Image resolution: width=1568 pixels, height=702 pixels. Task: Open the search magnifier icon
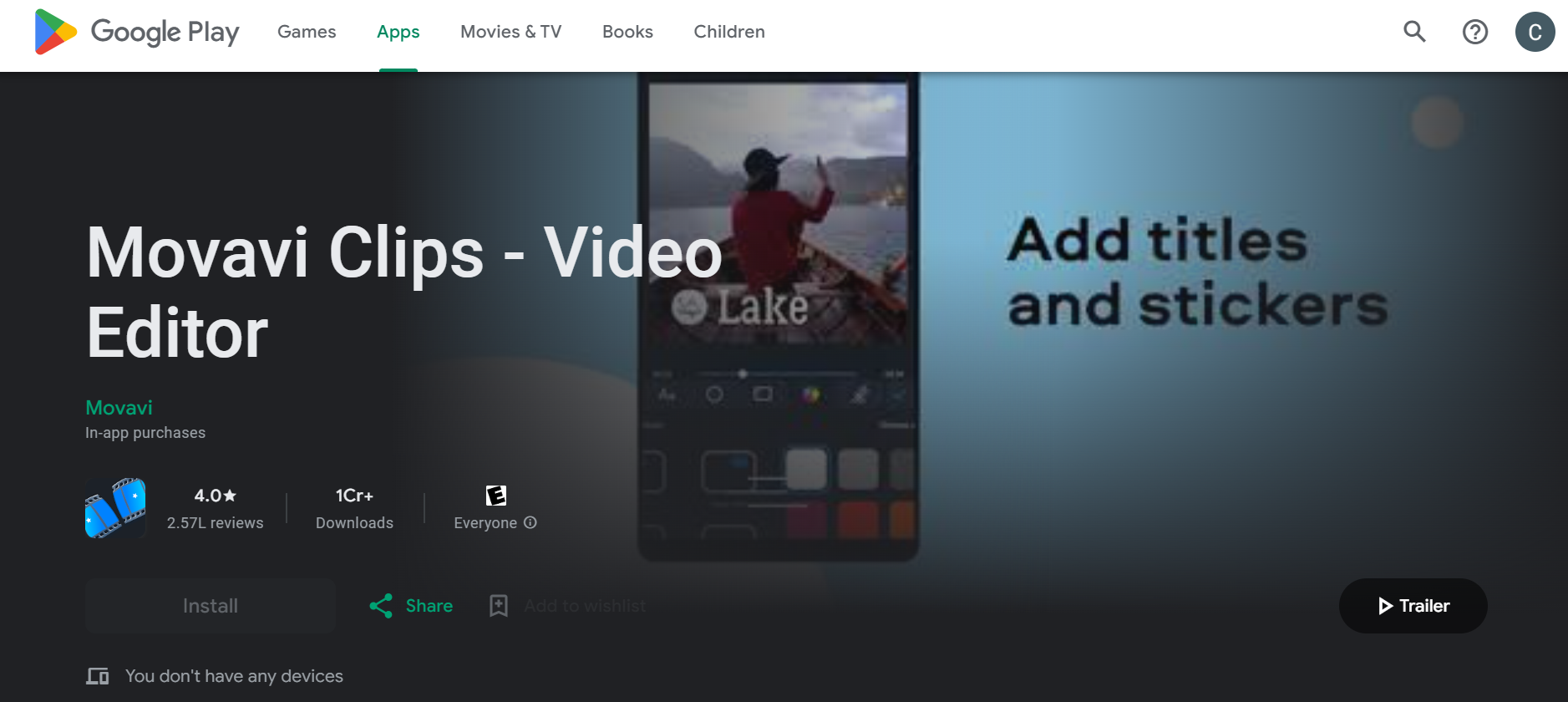click(1414, 32)
